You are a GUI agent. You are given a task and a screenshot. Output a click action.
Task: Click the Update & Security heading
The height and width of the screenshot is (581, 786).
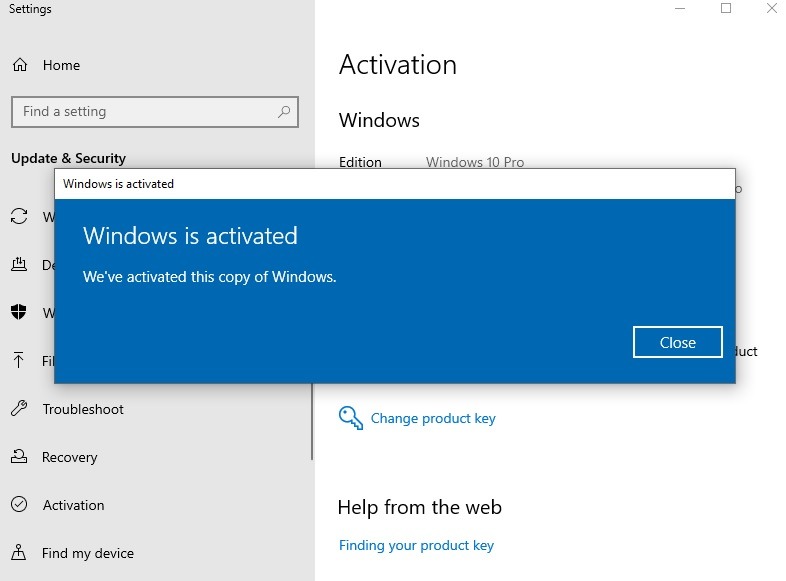(69, 158)
